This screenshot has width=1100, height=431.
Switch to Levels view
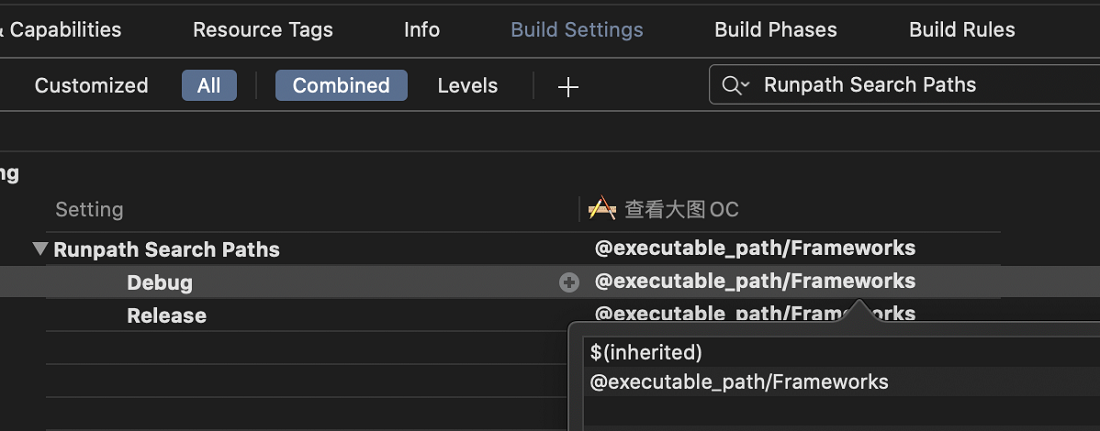[467, 86]
